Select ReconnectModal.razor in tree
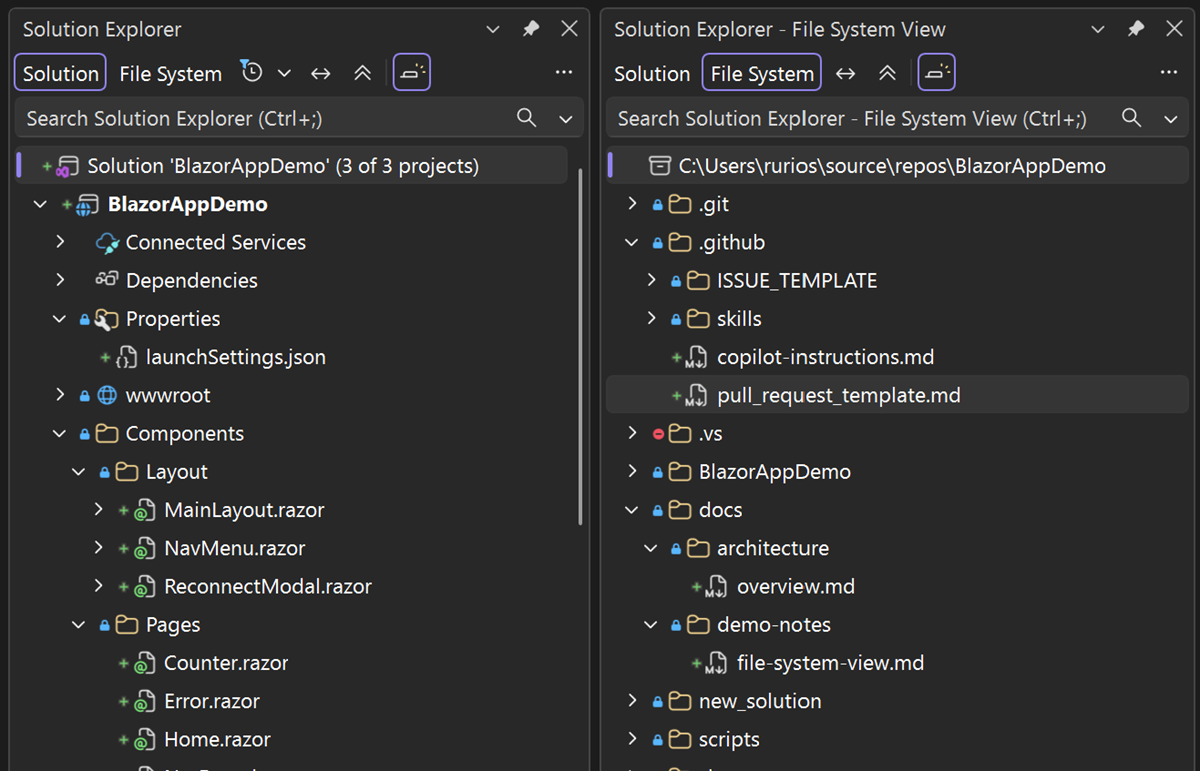 click(x=268, y=586)
